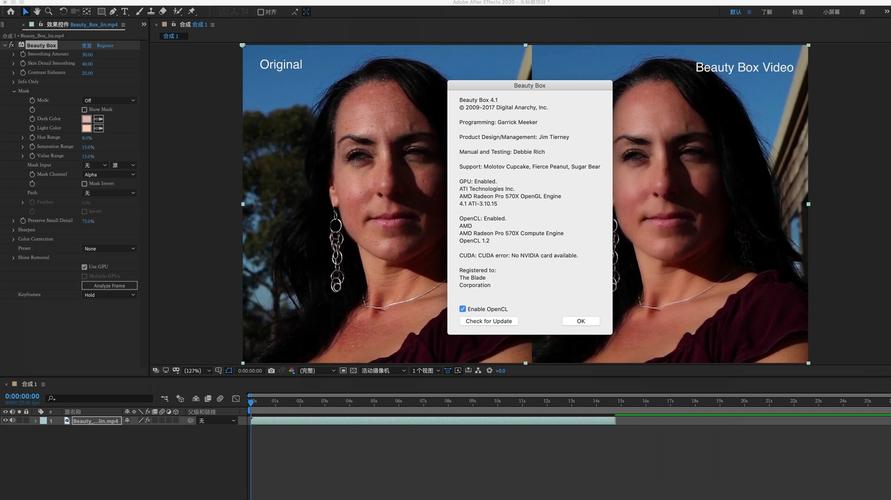Click the draft 3D icon in timeline

180,399
